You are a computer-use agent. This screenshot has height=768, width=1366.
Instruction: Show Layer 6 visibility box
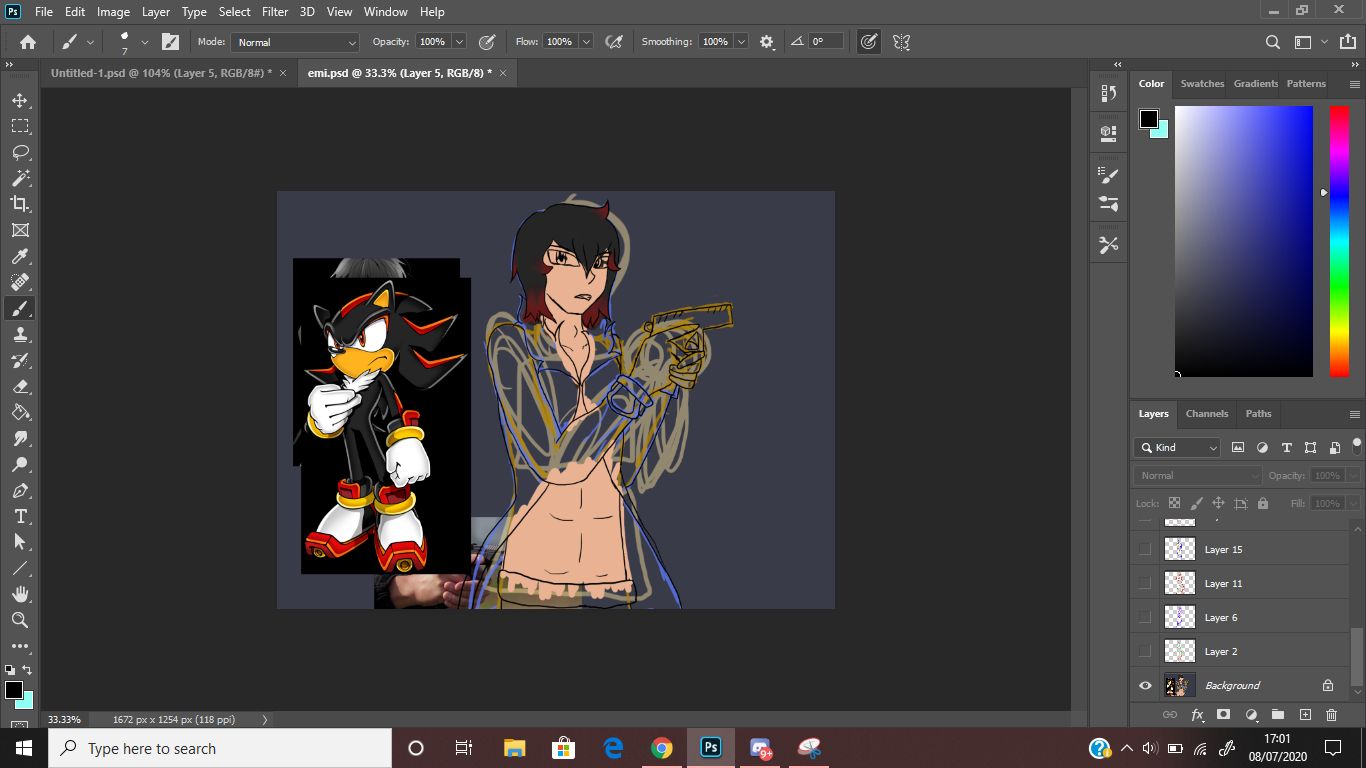(1145, 617)
